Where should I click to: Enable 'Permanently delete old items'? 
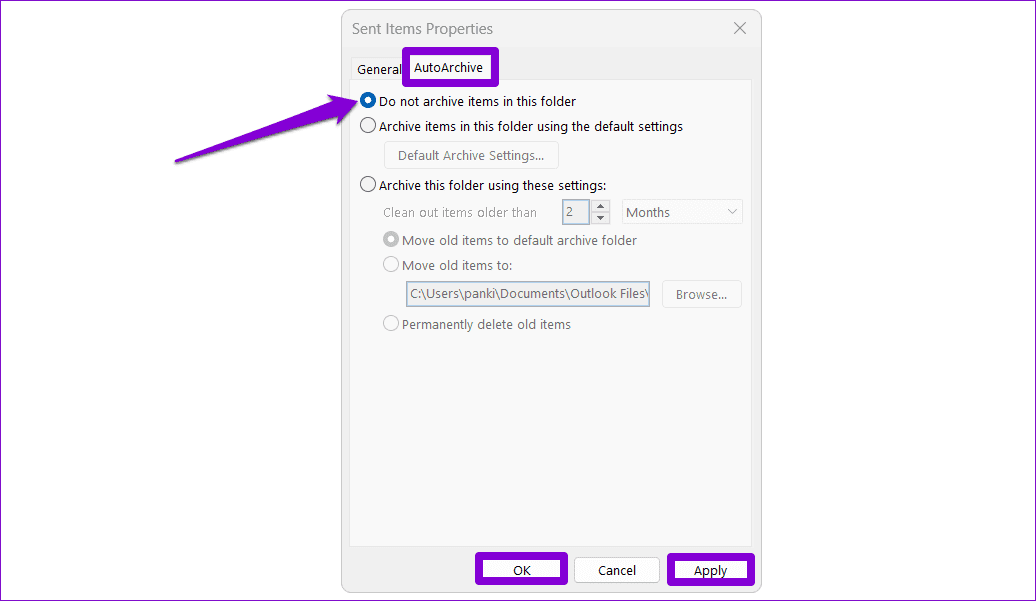(391, 323)
